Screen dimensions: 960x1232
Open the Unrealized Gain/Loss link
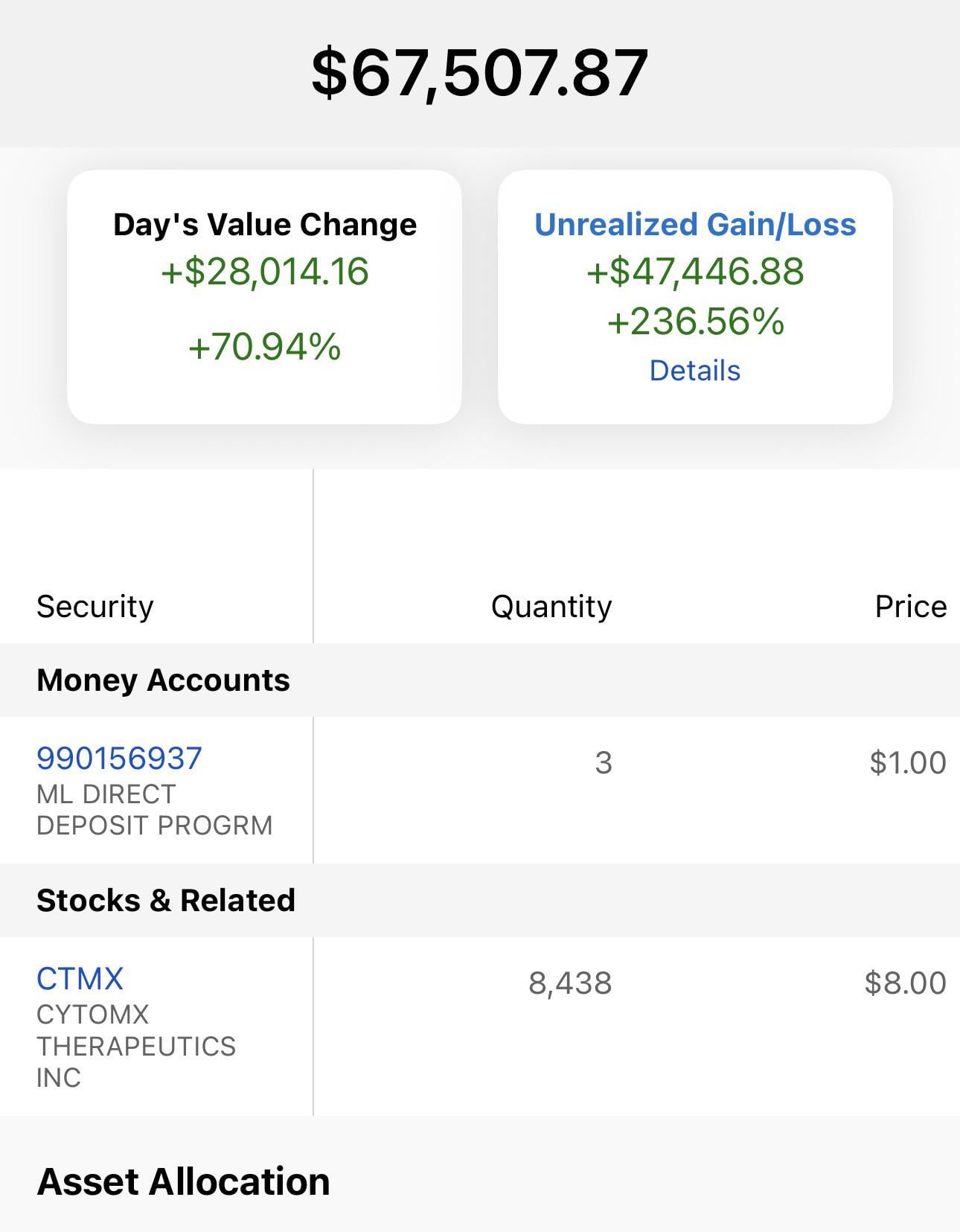(695, 225)
